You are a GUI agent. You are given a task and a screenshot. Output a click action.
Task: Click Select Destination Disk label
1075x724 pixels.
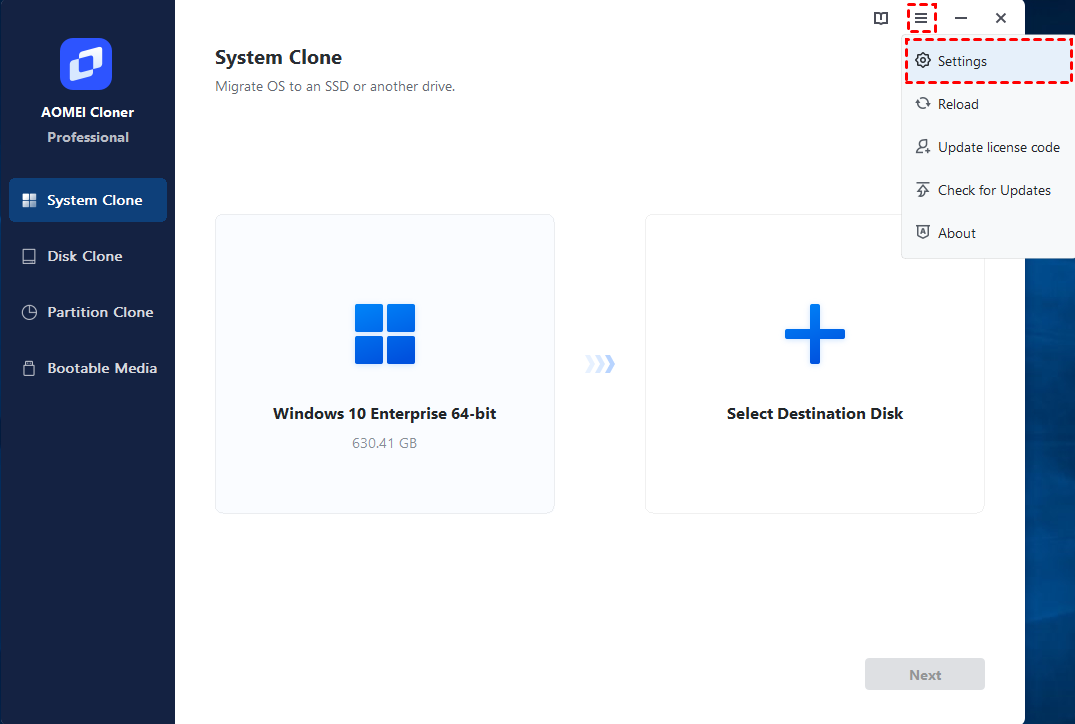pos(814,413)
